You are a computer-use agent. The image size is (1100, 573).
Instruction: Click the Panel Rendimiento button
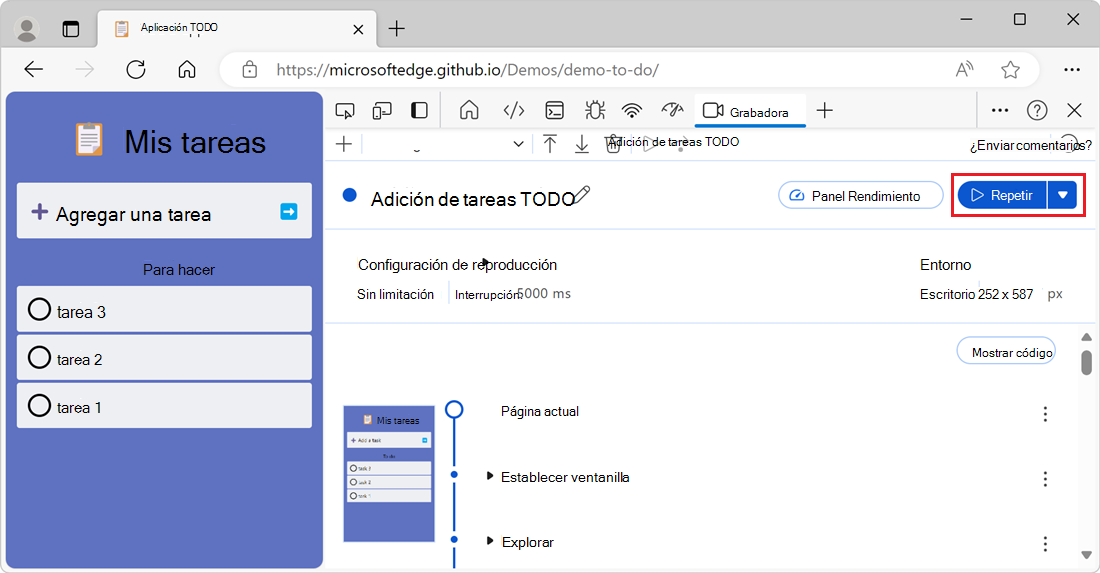[x=861, y=196]
